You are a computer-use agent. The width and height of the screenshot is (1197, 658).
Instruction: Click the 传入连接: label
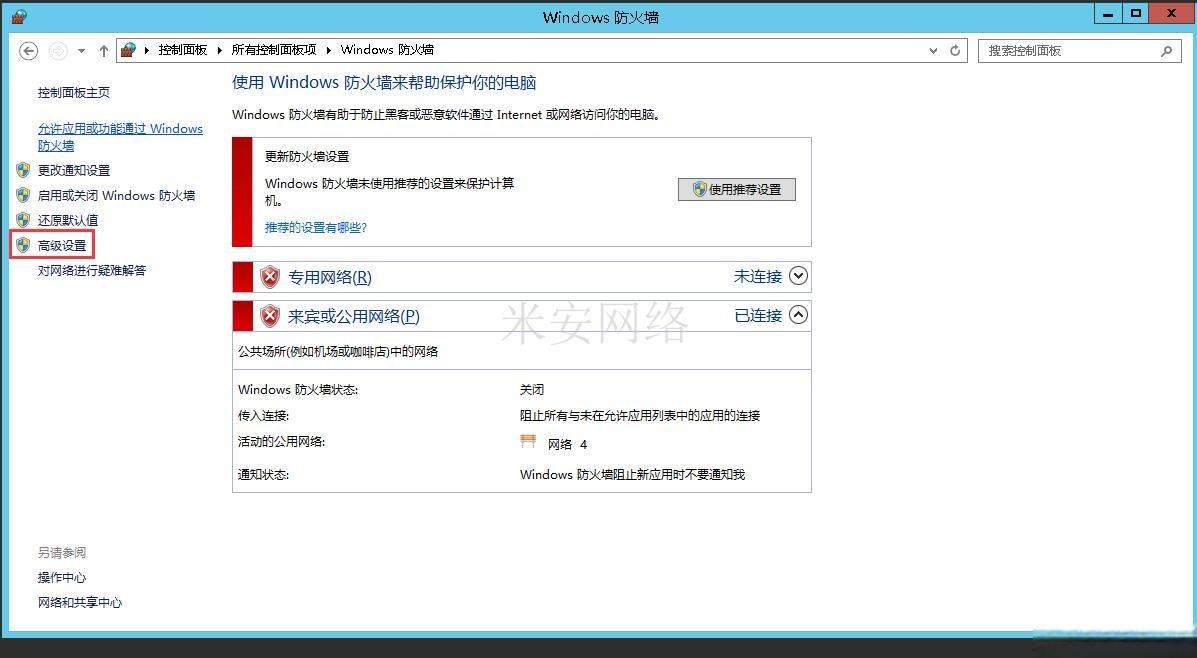(263, 416)
